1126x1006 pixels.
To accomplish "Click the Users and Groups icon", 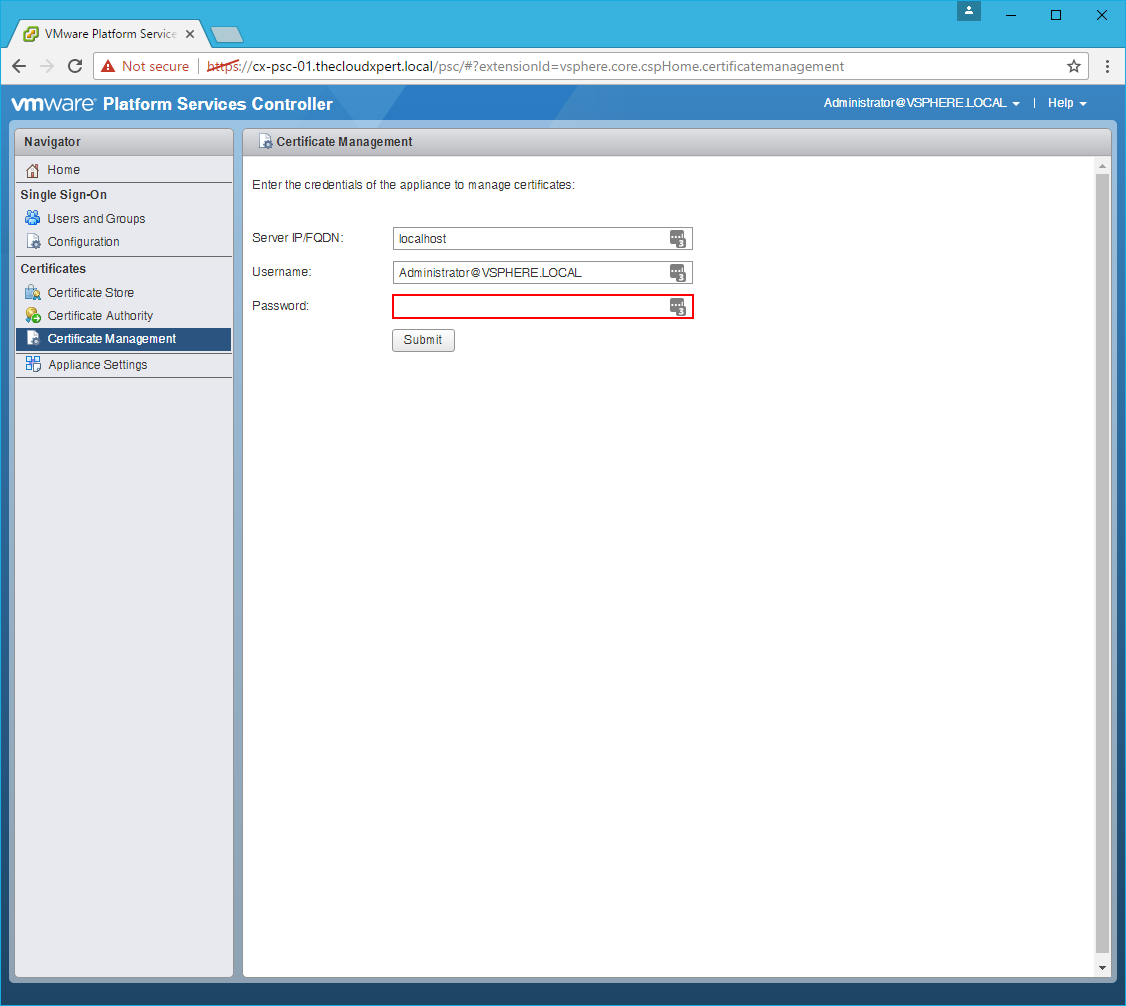I will click(33, 218).
